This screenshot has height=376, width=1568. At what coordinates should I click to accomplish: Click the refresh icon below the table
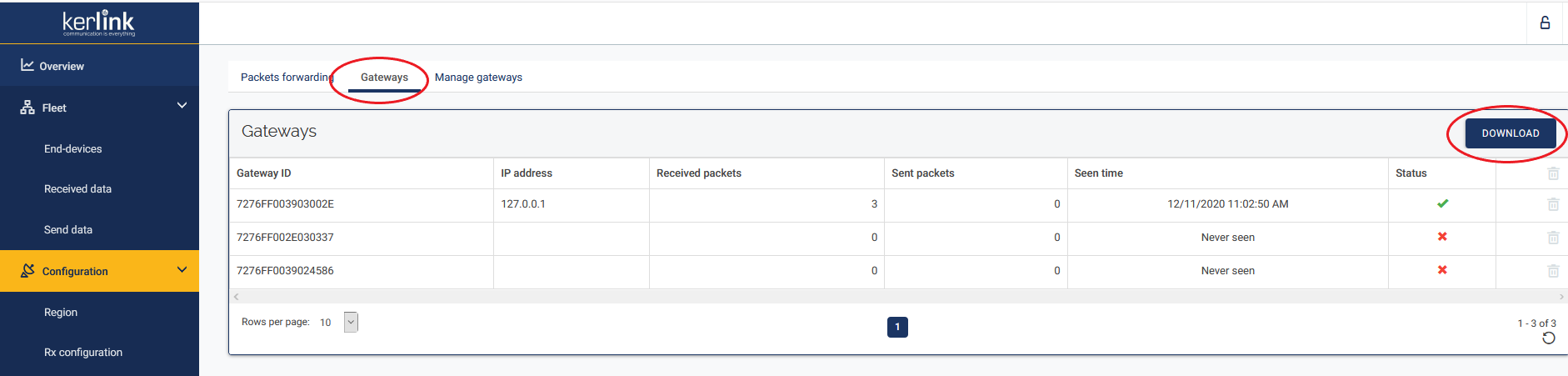coord(1549,338)
